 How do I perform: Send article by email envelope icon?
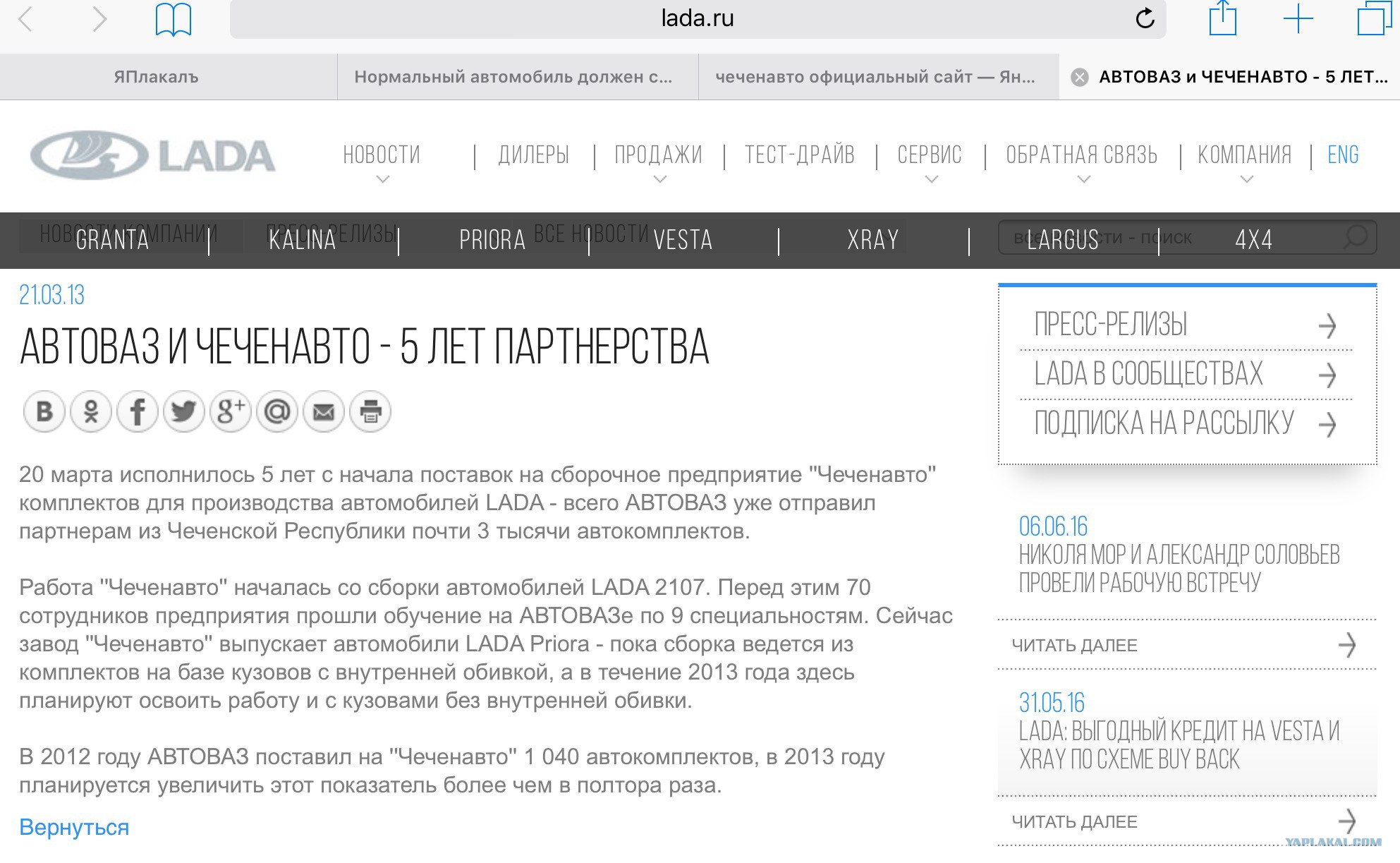click(x=324, y=411)
